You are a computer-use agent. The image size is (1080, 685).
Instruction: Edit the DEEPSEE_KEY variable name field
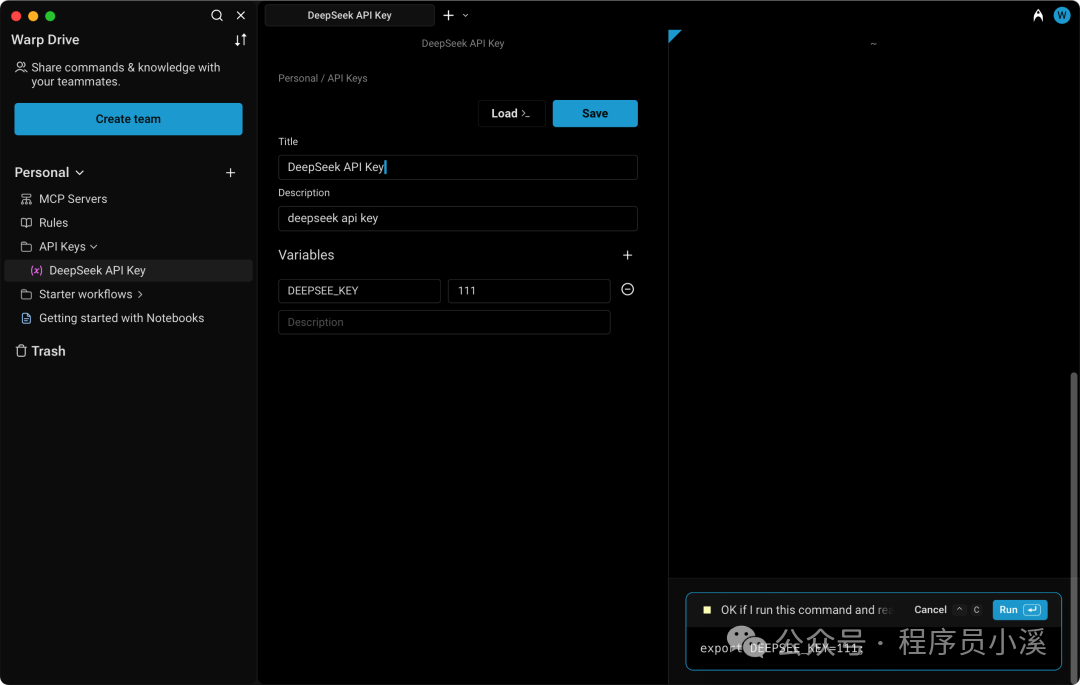tap(360, 291)
